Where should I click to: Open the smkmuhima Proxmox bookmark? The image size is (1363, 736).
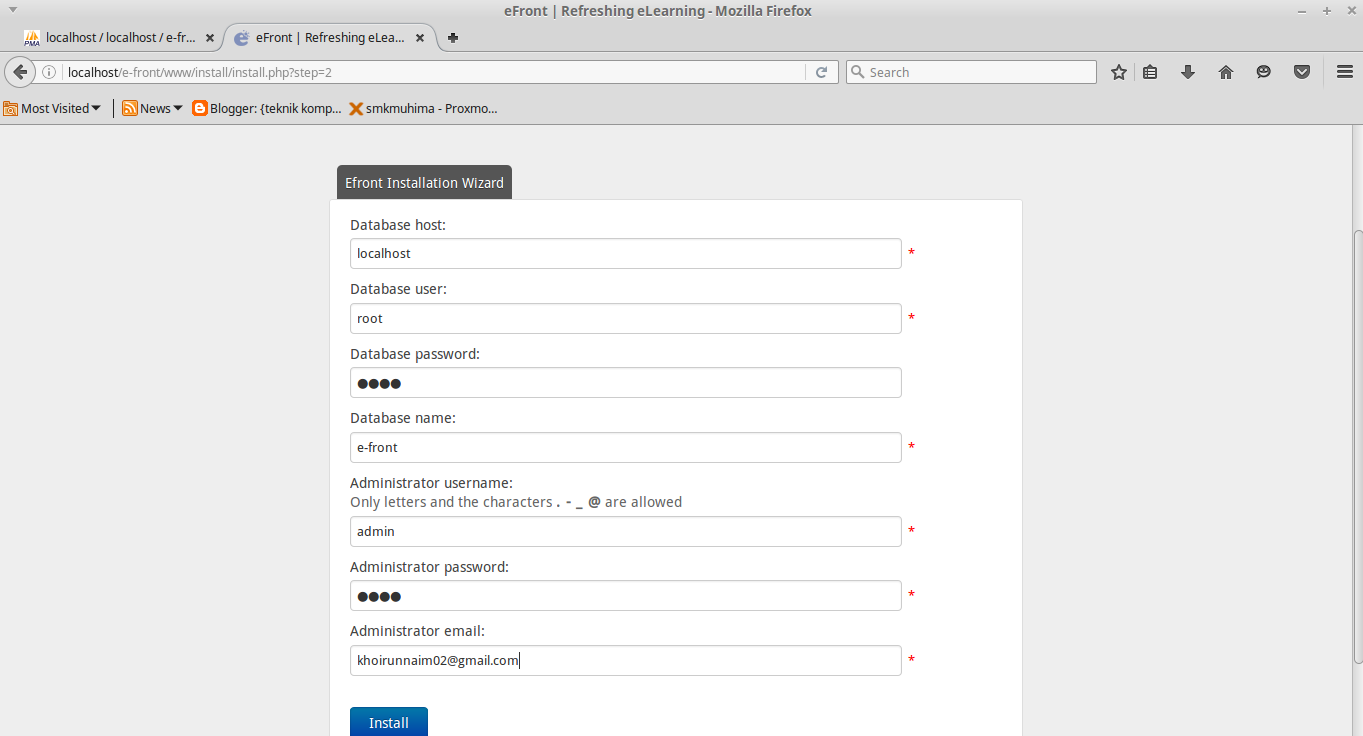(423, 108)
